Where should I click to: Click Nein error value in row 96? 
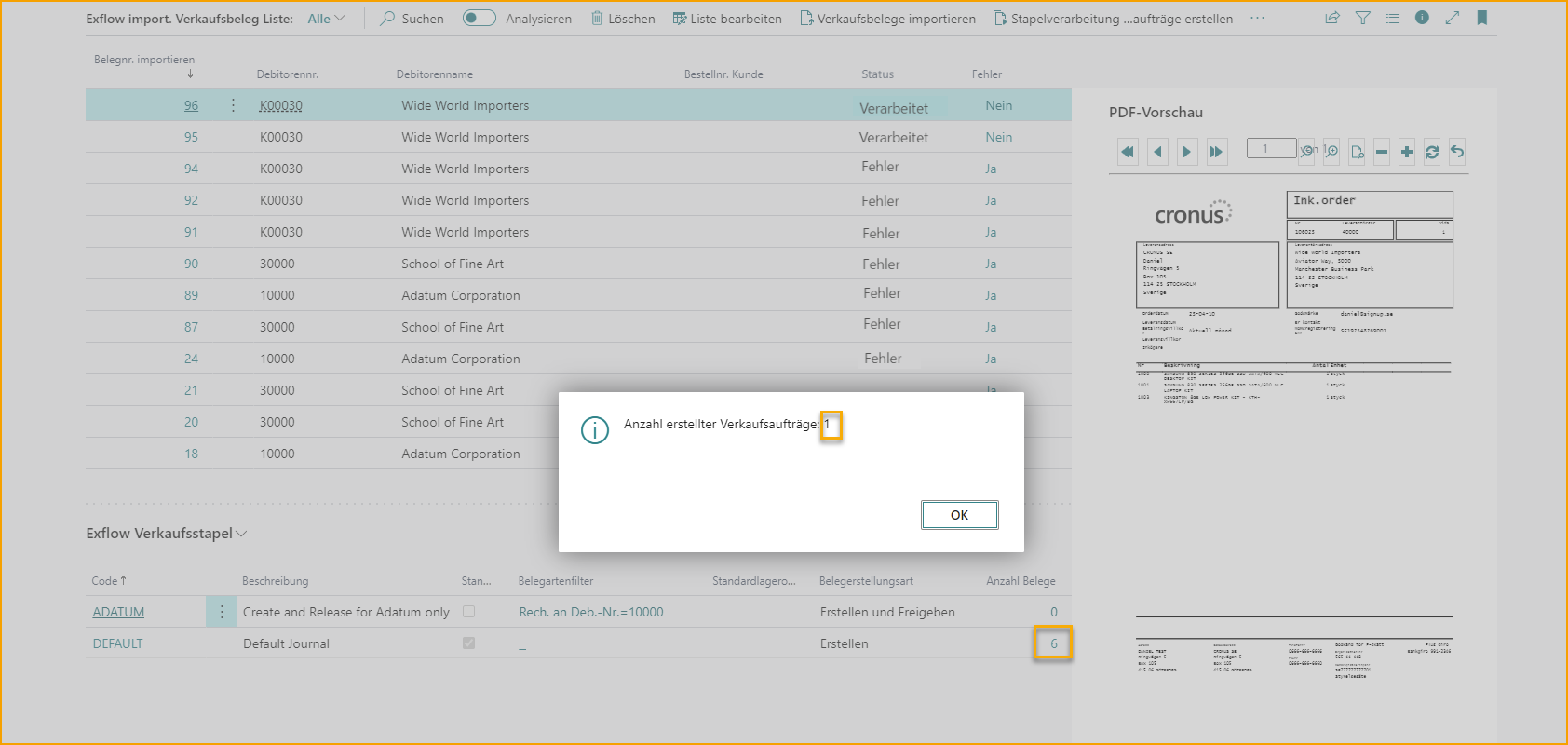pos(999,106)
